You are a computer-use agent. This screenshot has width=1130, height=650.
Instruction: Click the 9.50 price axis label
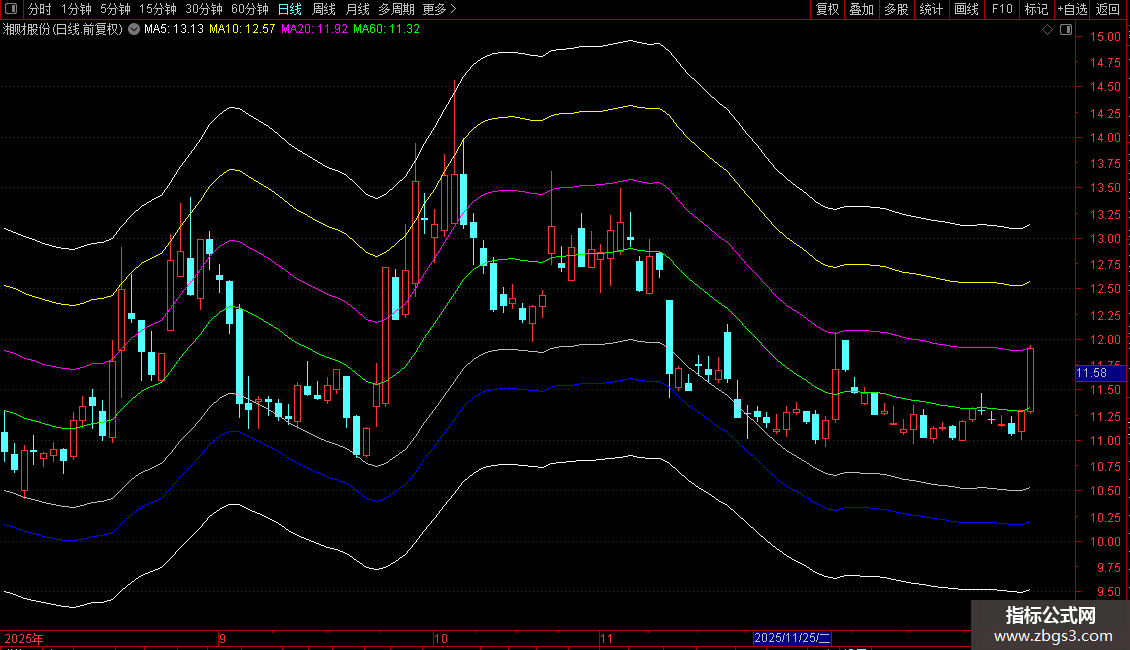tap(1108, 592)
